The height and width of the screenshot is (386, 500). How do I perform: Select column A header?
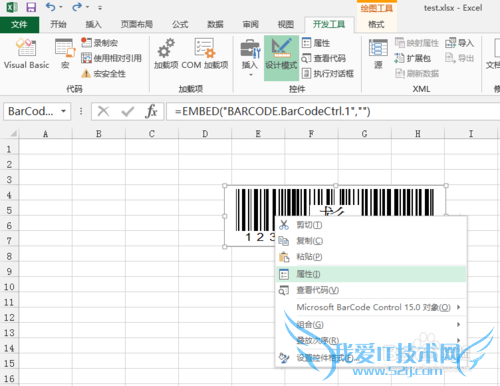coord(46,134)
